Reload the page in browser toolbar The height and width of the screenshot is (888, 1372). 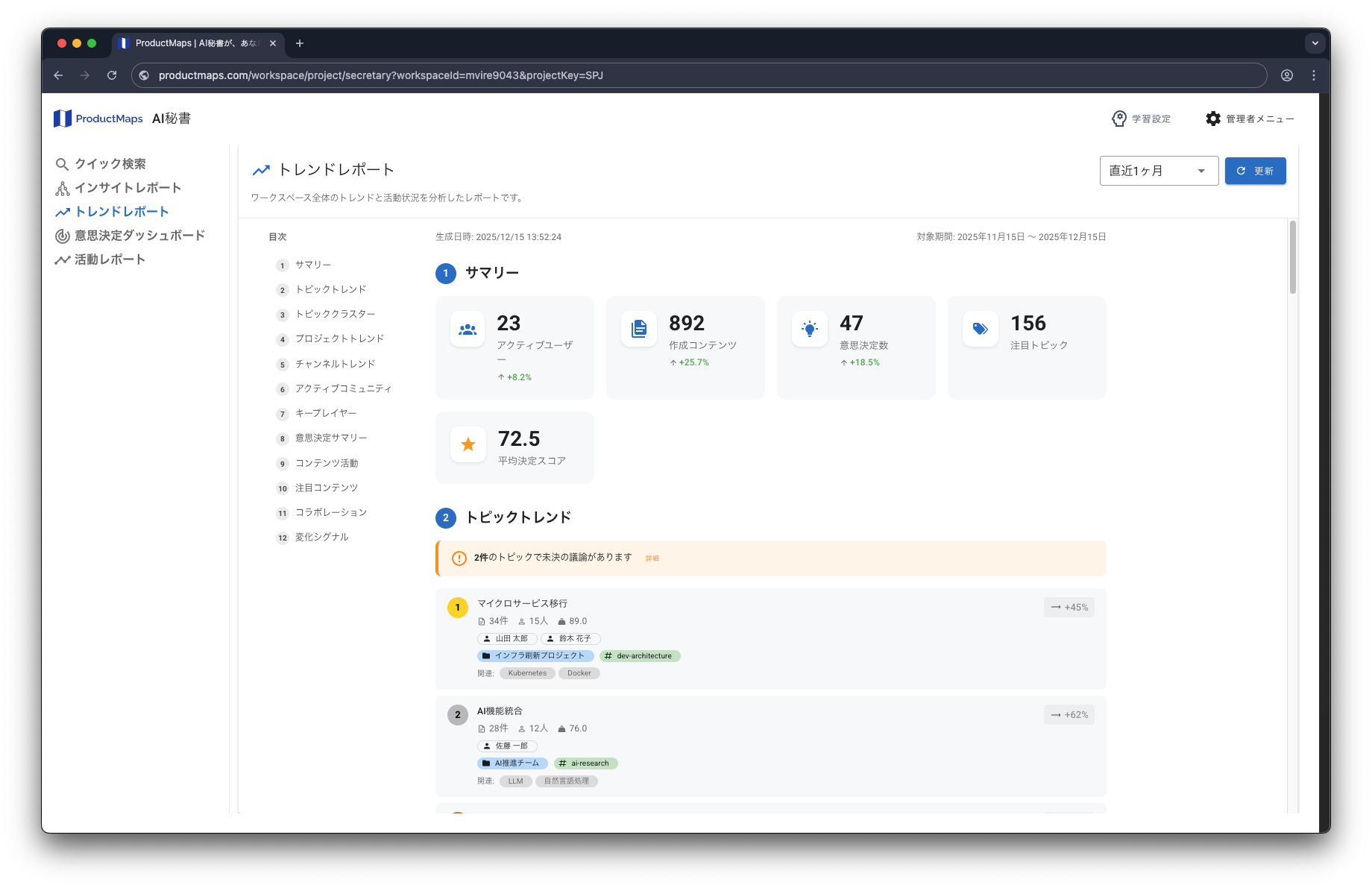[112, 75]
